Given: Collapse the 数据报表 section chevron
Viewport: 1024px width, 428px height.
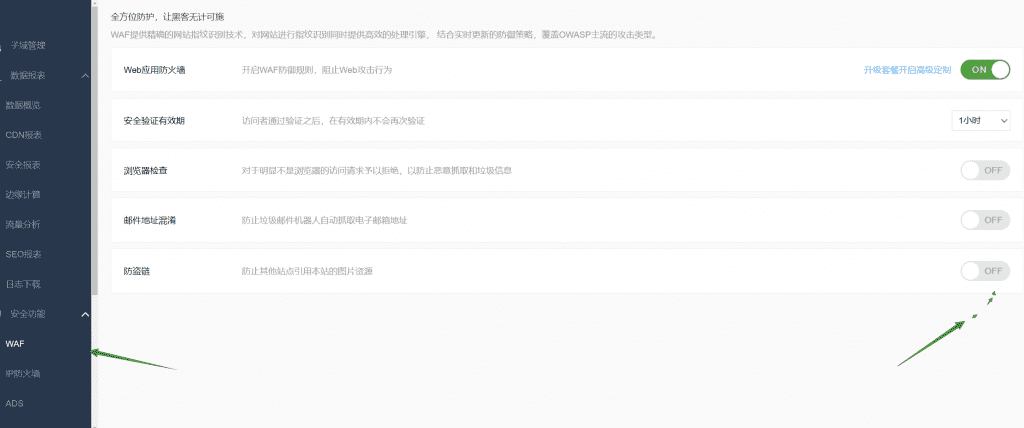Looking at the screenshot, I should 85,75.
